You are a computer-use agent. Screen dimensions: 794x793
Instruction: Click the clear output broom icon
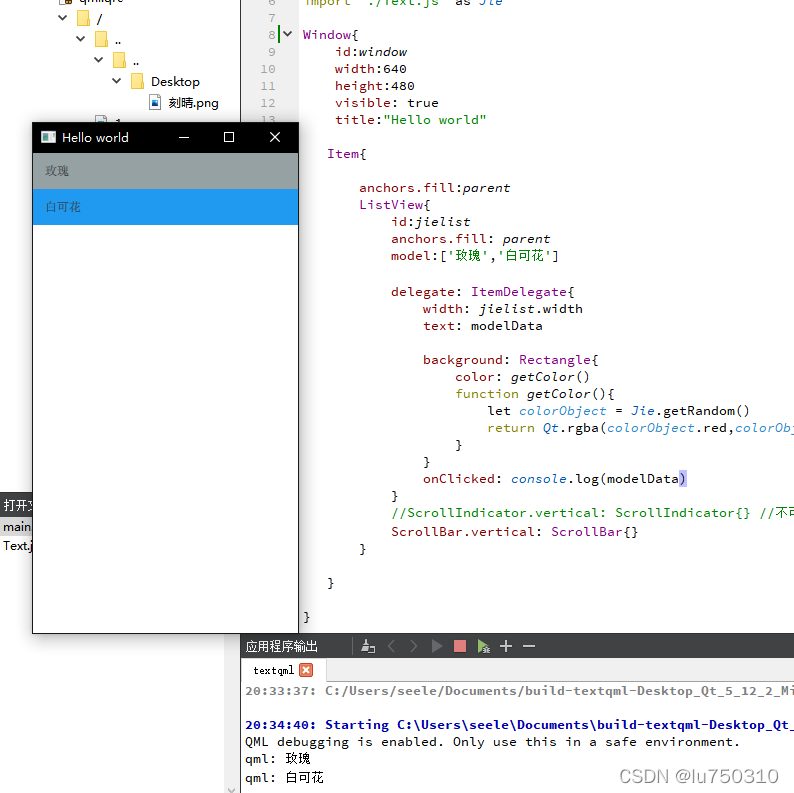click(368, 646)
